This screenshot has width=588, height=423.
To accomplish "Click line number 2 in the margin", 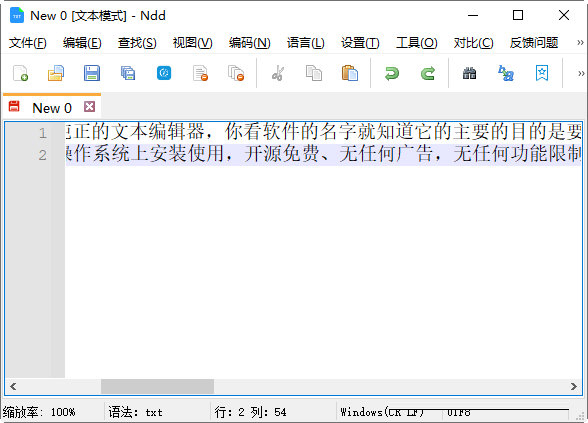I will pos(43,155).
